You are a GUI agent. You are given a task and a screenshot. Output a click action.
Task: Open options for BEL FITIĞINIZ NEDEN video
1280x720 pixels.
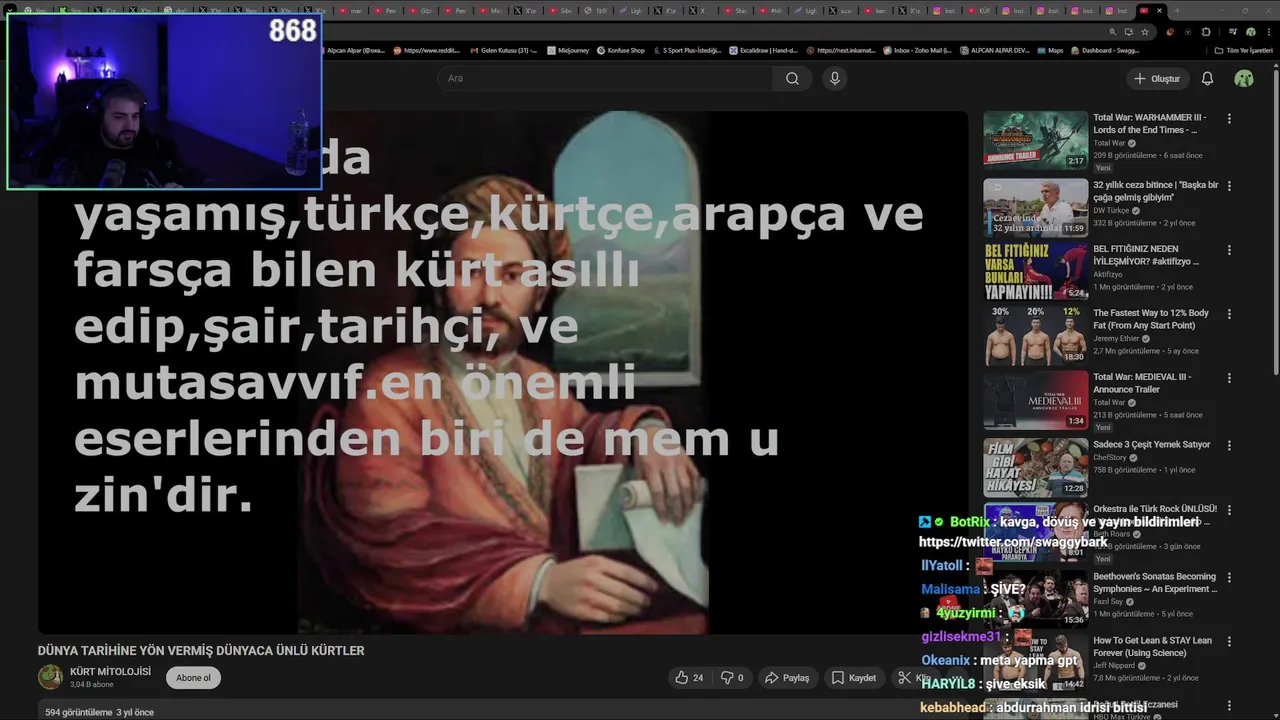click(x=1229, y=250)
